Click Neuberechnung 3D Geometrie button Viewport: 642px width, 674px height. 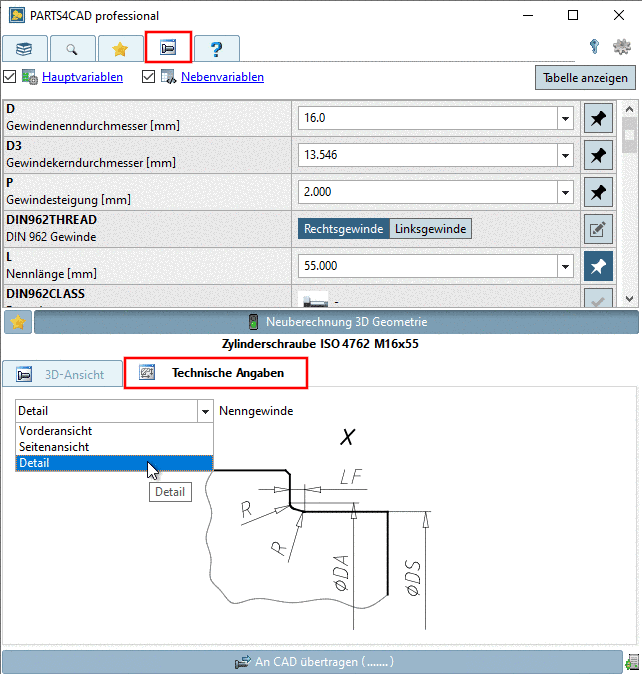tap(336, 322)
